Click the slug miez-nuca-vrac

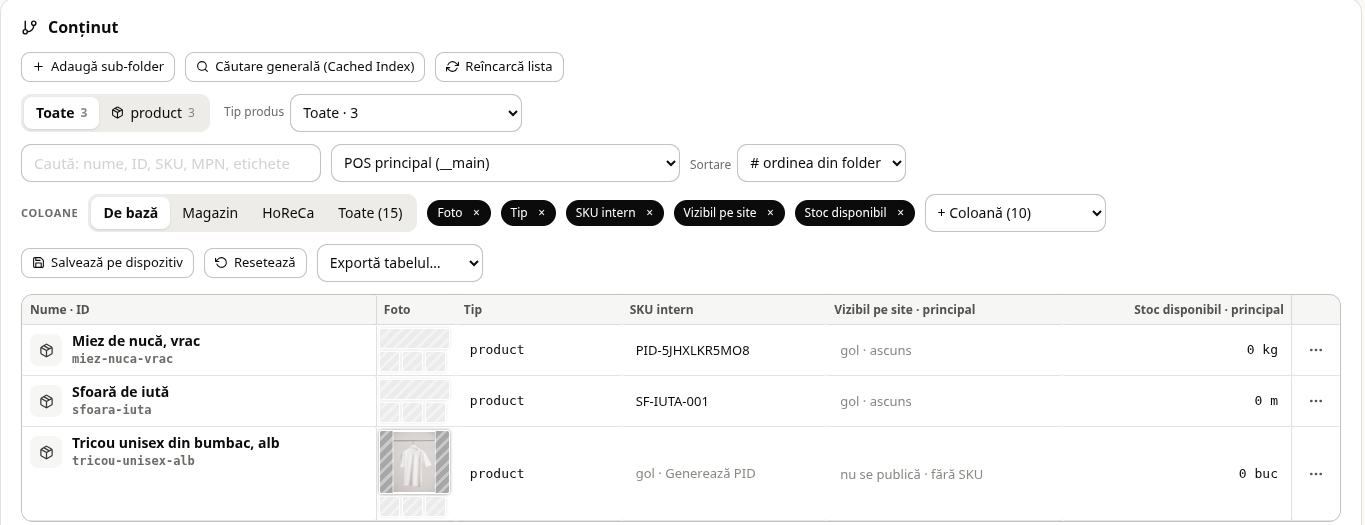point(122,359)
